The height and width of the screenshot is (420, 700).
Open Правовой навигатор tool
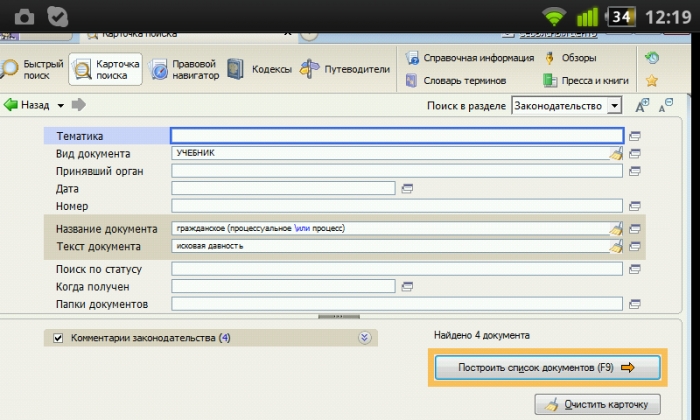[x=184, y=69]
